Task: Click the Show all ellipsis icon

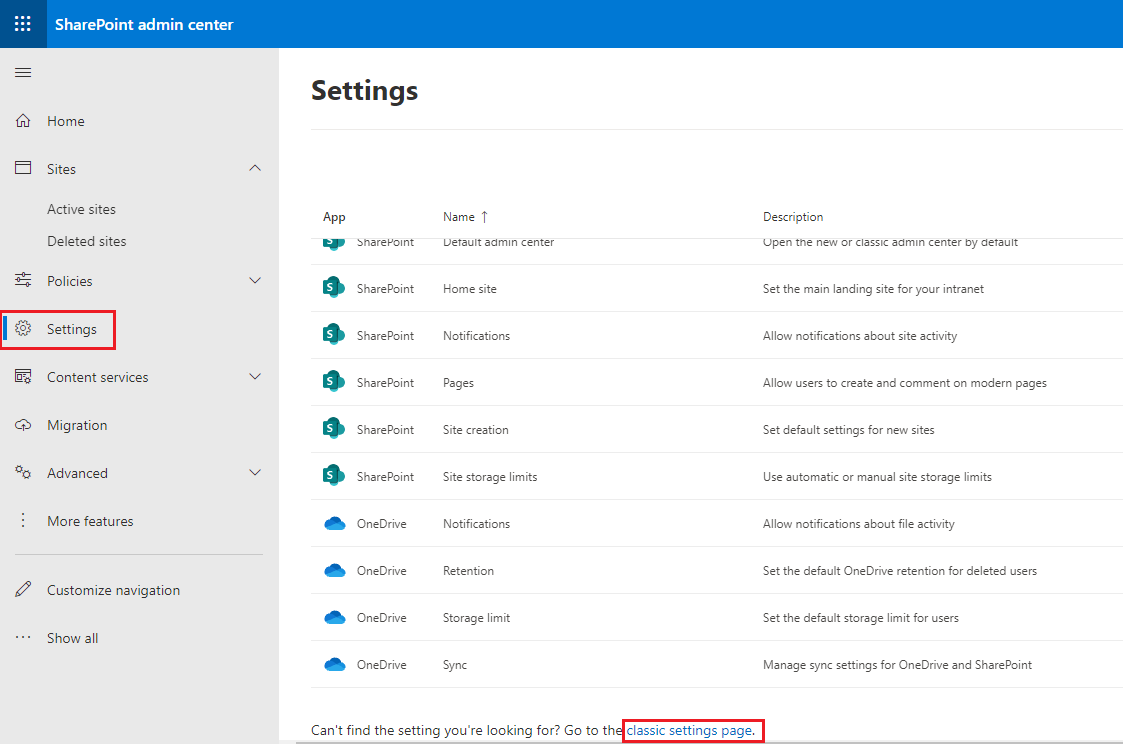Action: 23,637
